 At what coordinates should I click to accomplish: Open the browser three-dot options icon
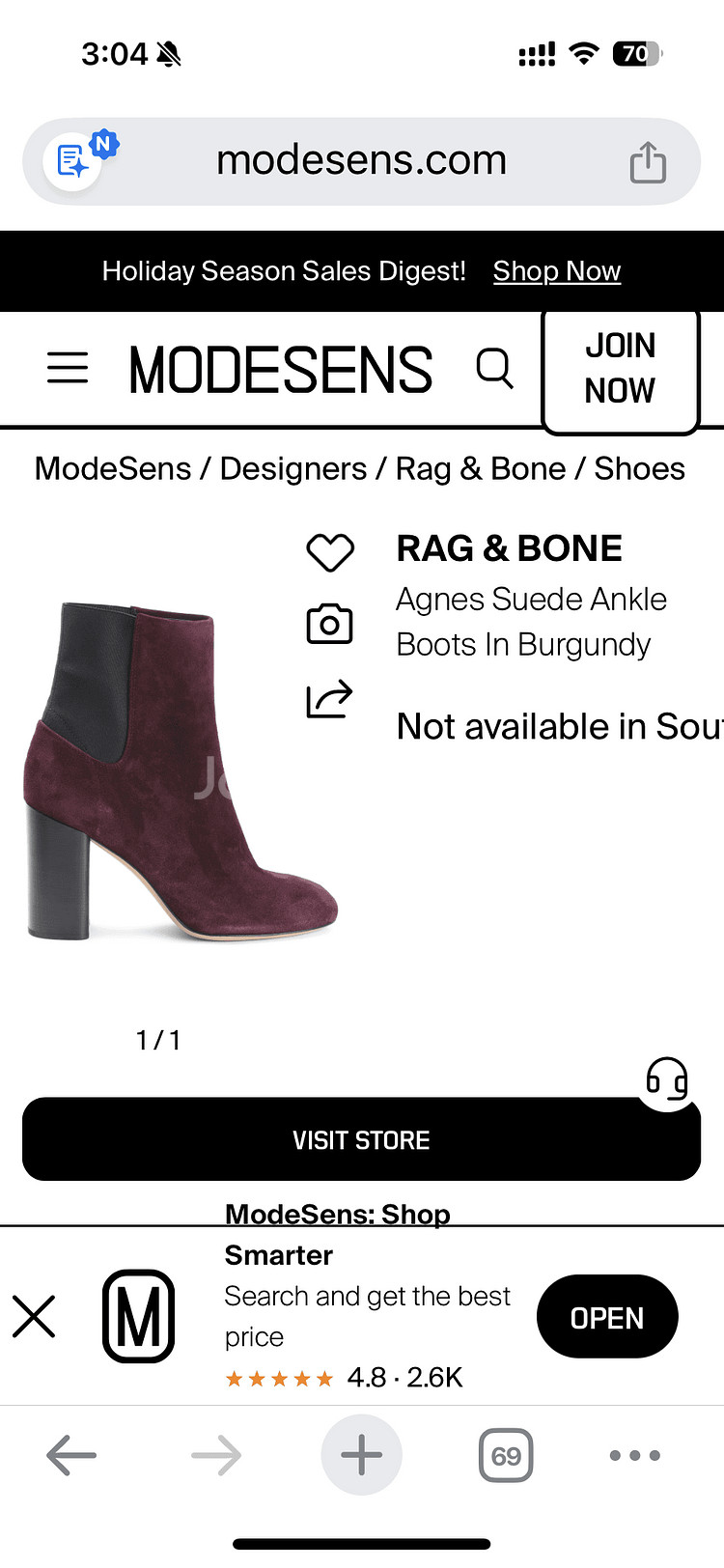pyautogui.click(x=634, y=1455)
